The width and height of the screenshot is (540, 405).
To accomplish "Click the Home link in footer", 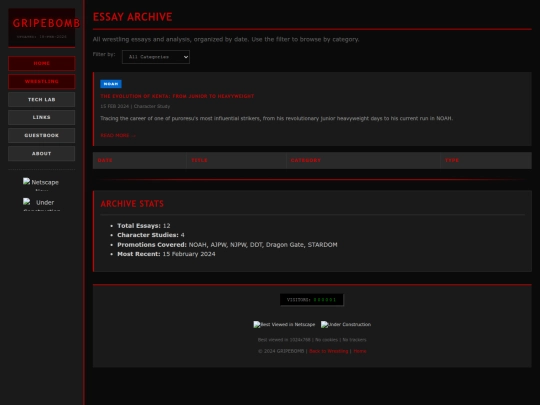I will pyautogui.click(x=360, y=351).
